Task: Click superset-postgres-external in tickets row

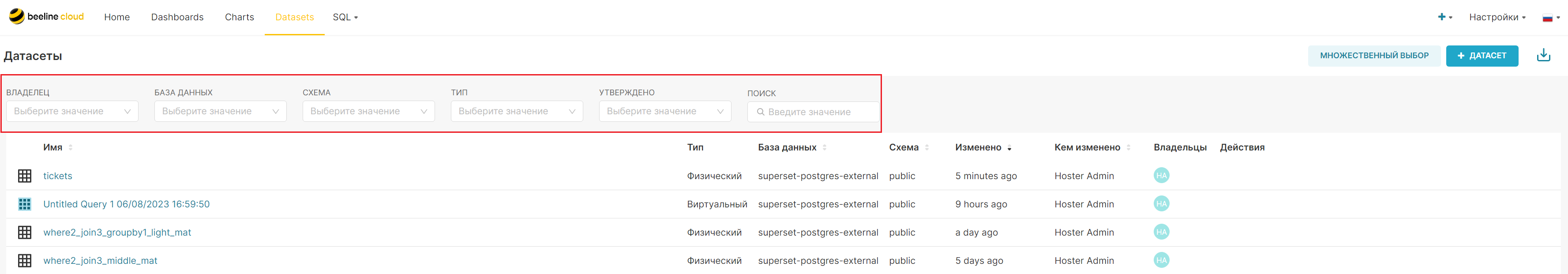Action: coord(818,176)
